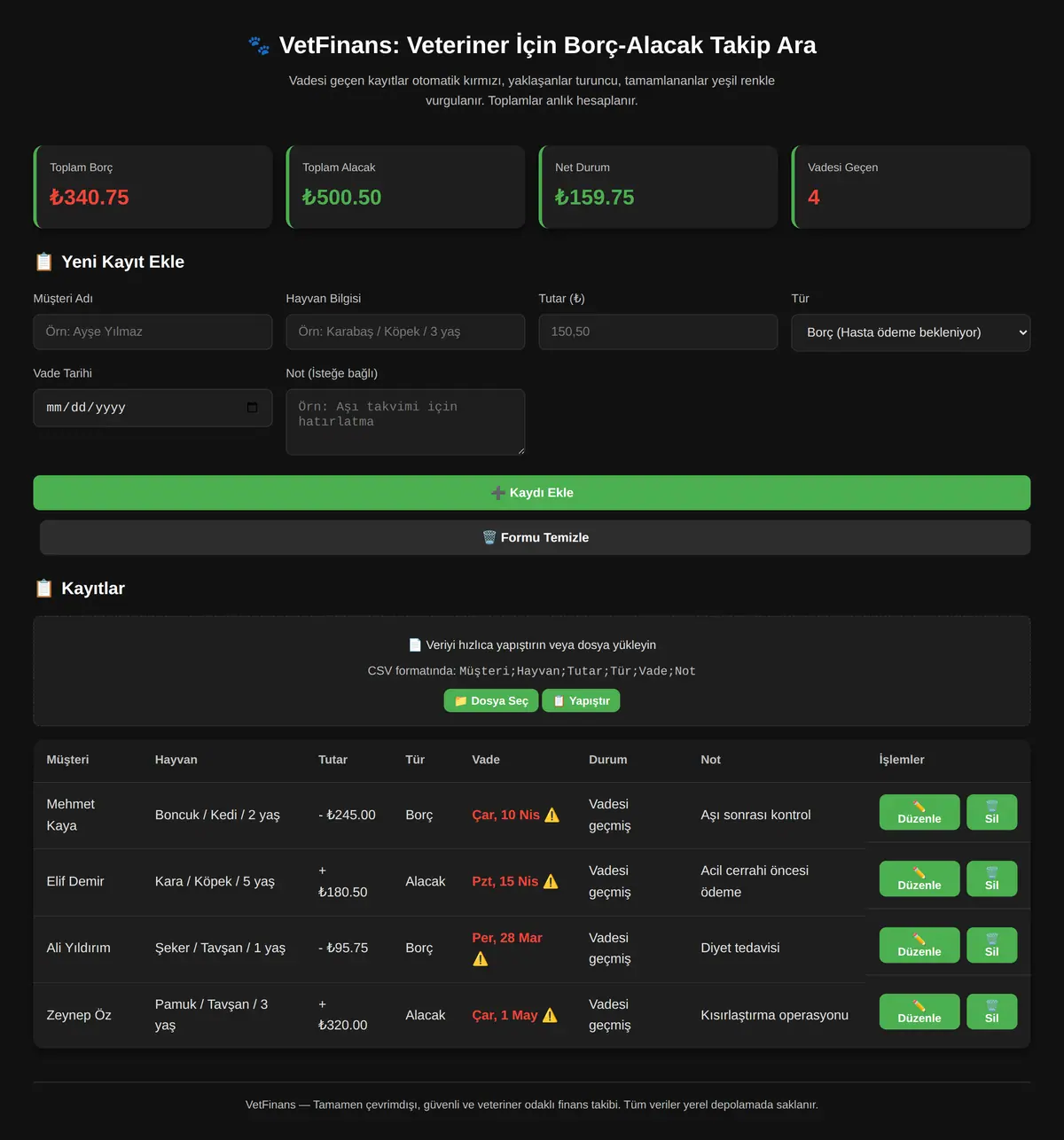Click warning icon next to Çar, 1 May
This screenshot has height=1140, width=1064.
(x=550, y=1015)
